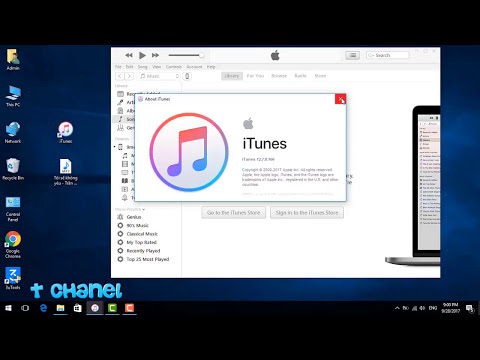Open the MP3 file on desktop
This screenshot has height=360, width=480.
[x=65, y=172]
